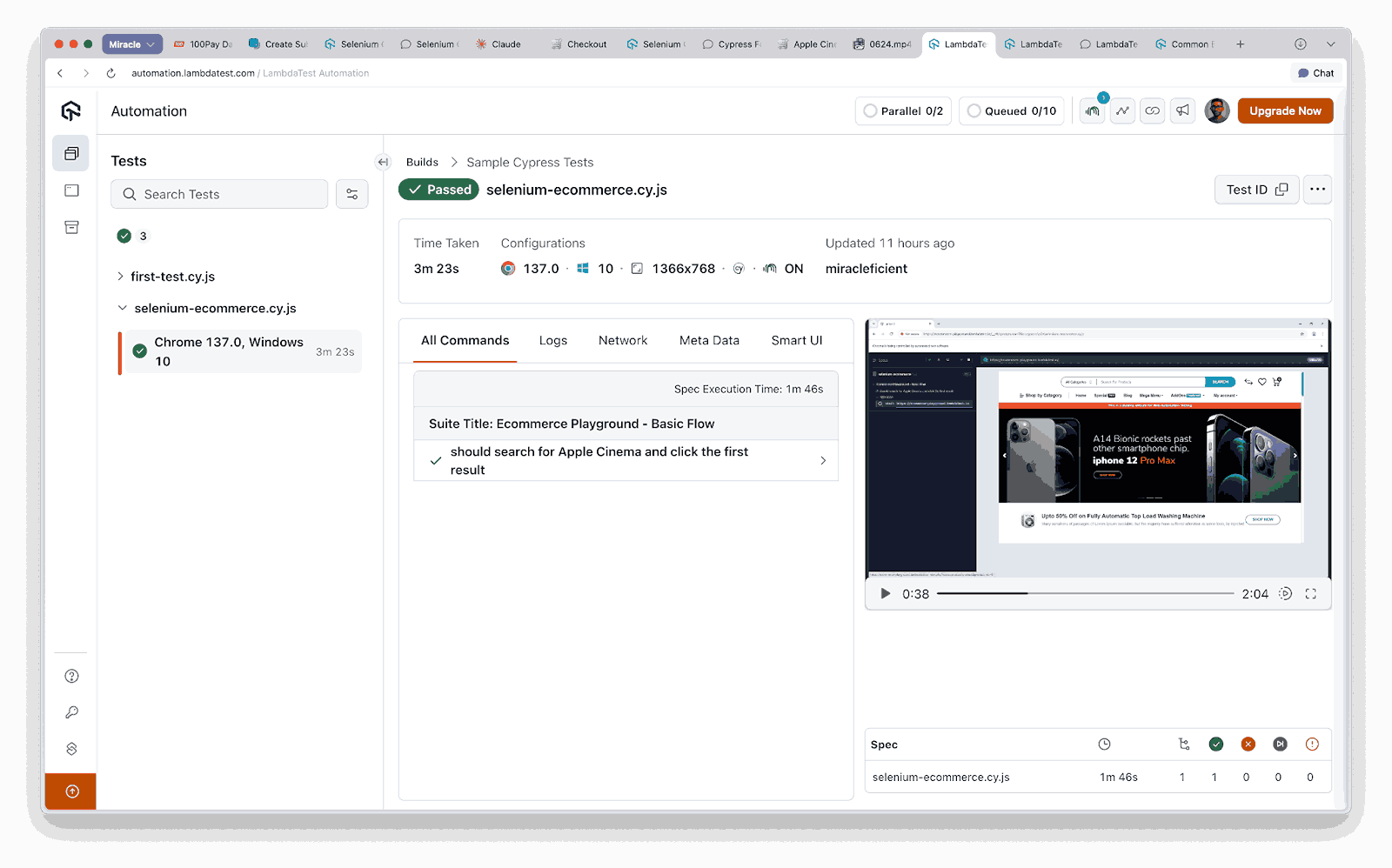This screenshot has height=868, width=1392.
Task: Open the Smart UI tab
Action: [x=796, y=340]
